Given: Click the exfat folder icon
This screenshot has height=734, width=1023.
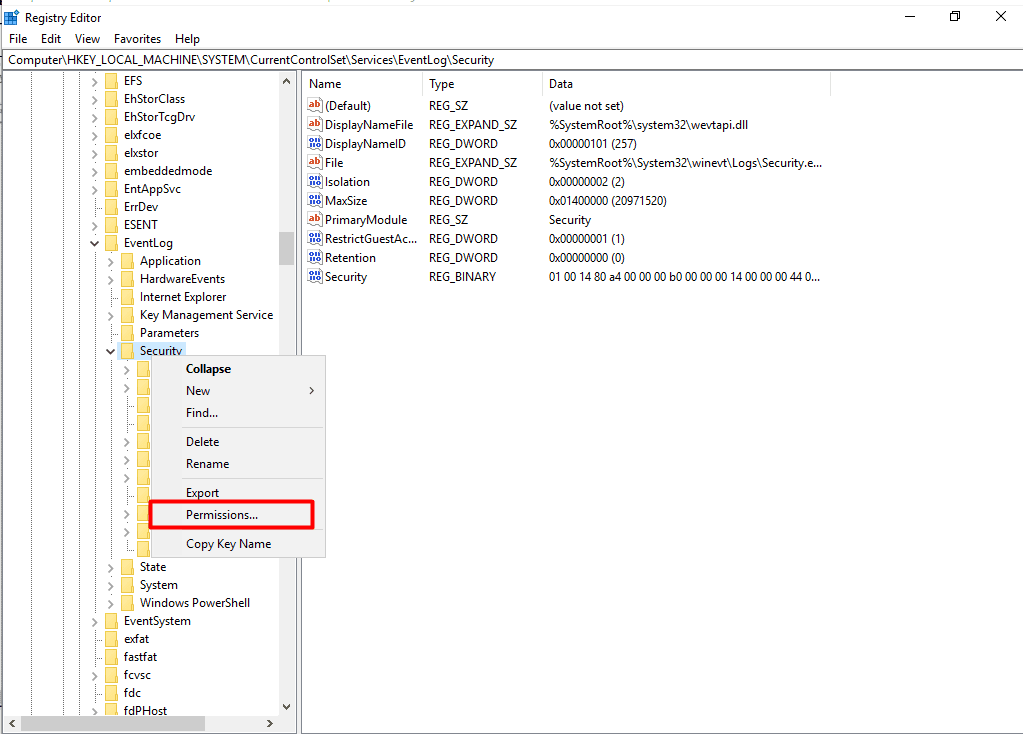Looking at the screenshot, I should pos(112,639).
